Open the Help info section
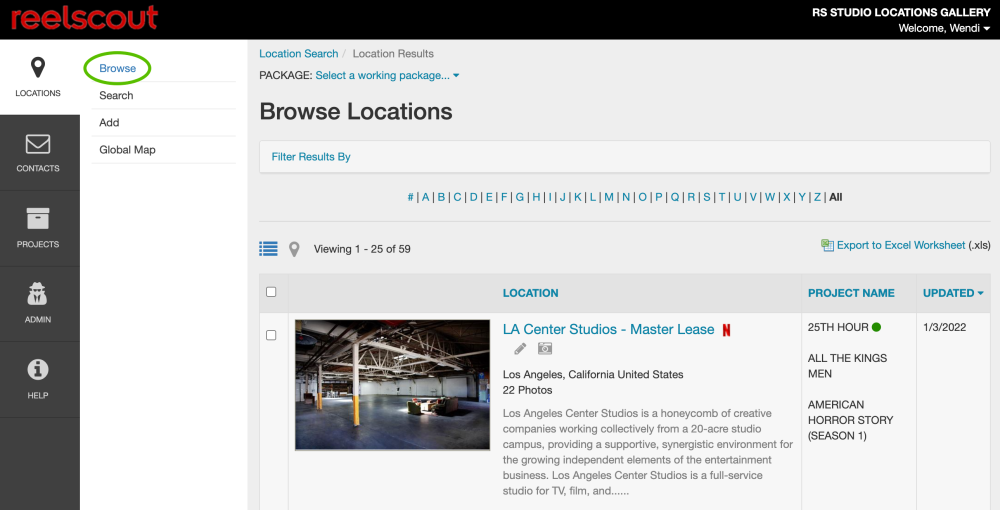 click(x=38, y=379)
